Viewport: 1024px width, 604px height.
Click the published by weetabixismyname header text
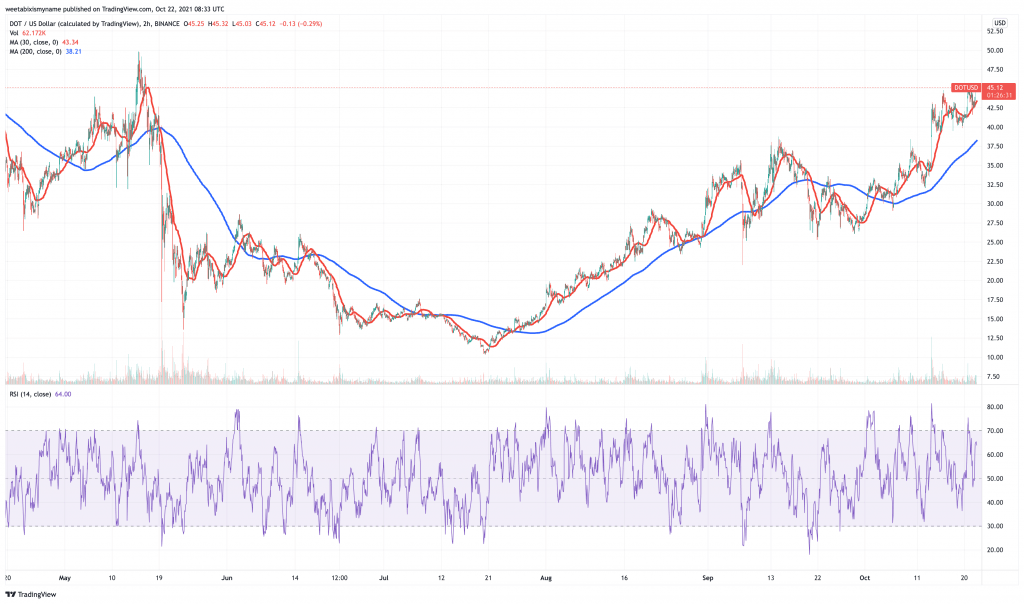(114, 9)
